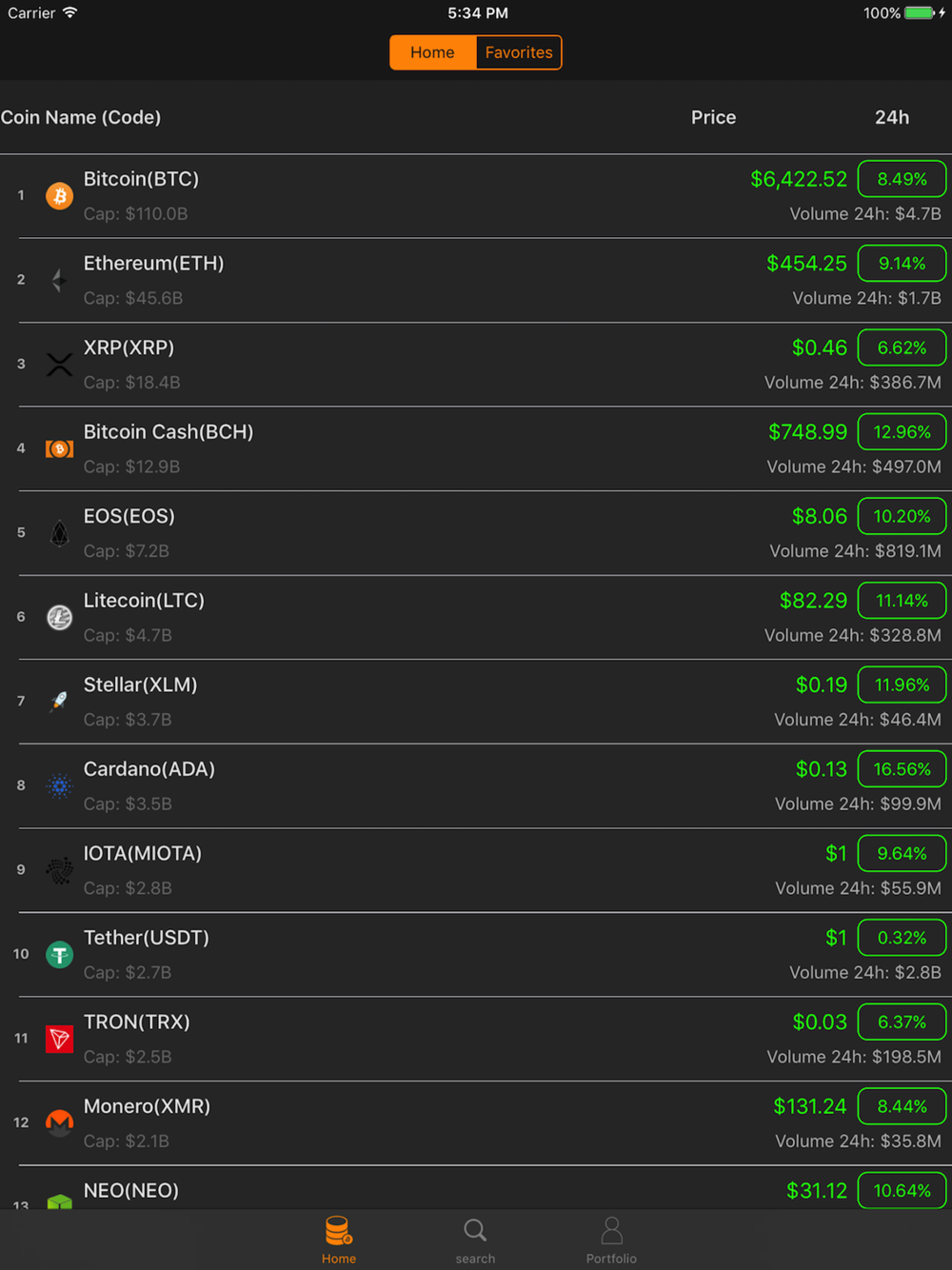The height and width of the screenshot is (1270, 952).
Task: Open the Portfolio tab in bottom bar
Action: pyautogui.click(x=611, y=1240)
